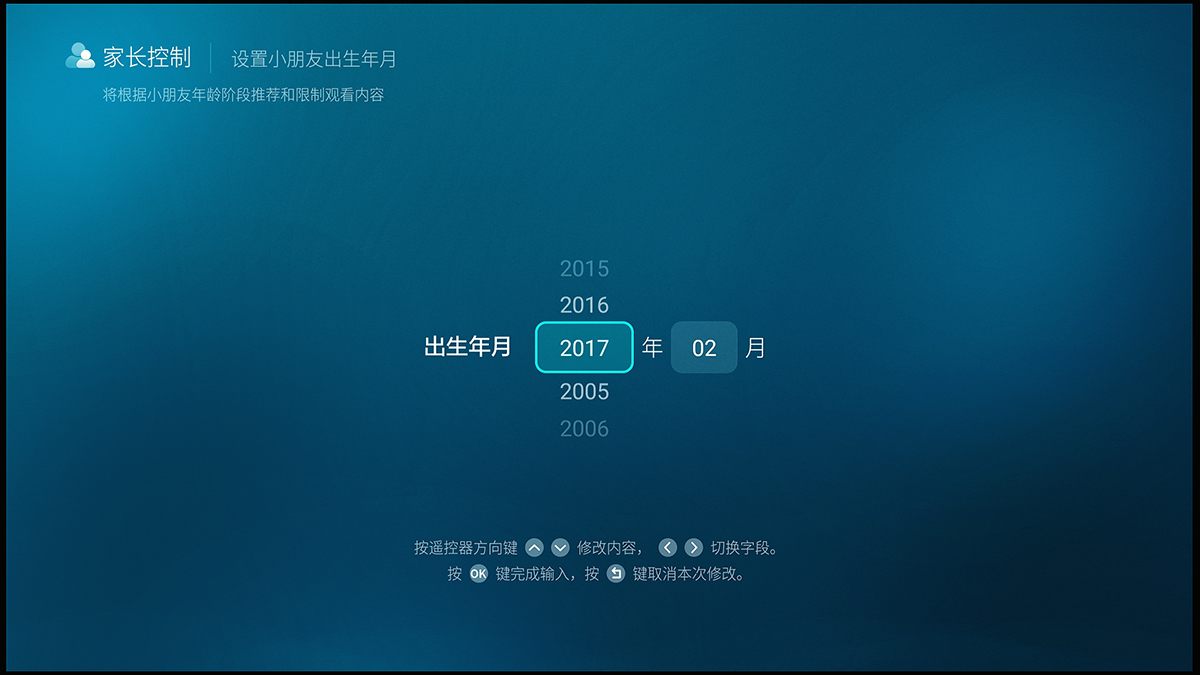Select the highlighted 2017 year field
Image resolution: width=1200 pixels, height=675 pixels.
click(x=583, y=347)
